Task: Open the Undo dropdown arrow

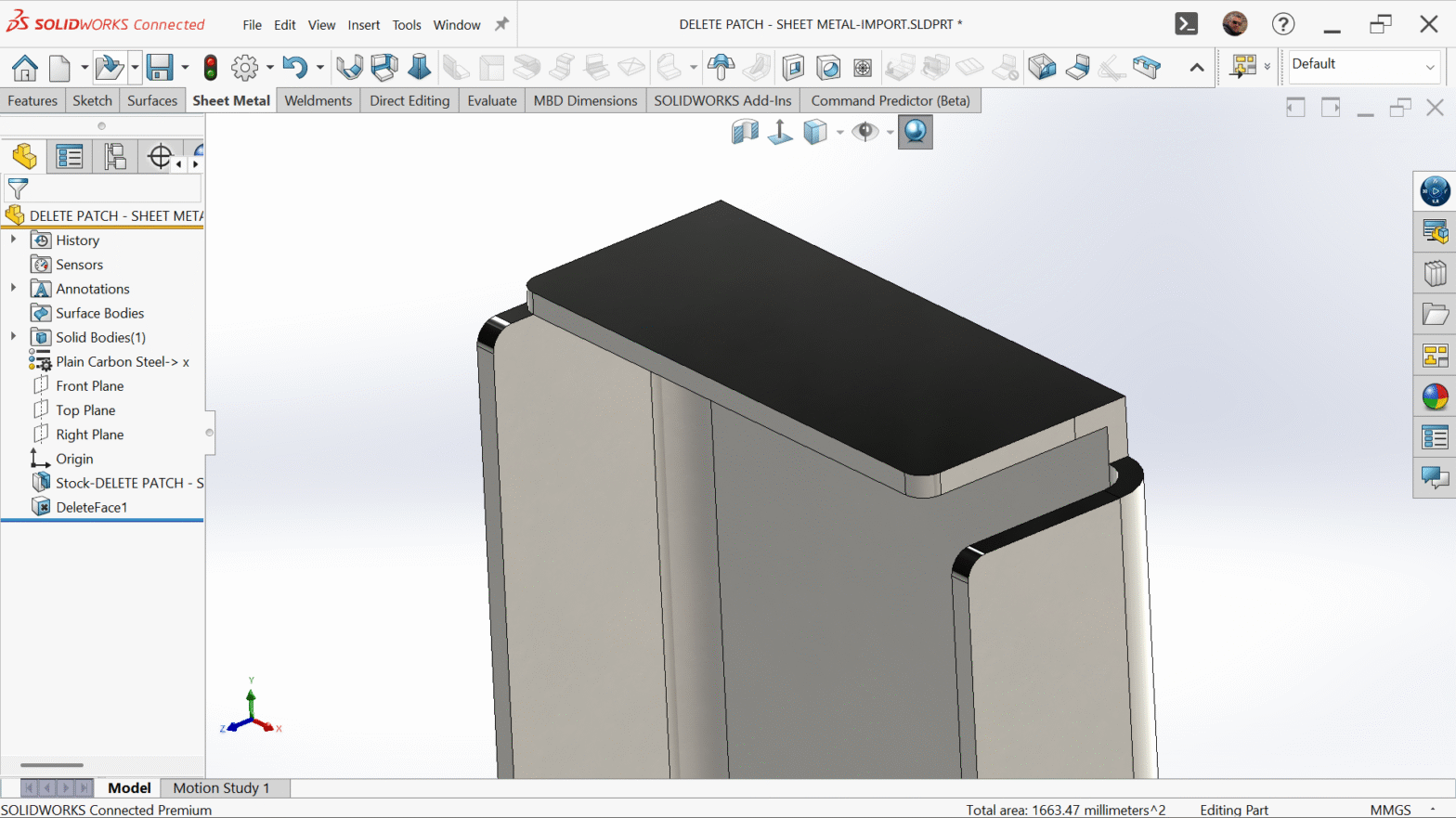Action: (x=319, y=67)
